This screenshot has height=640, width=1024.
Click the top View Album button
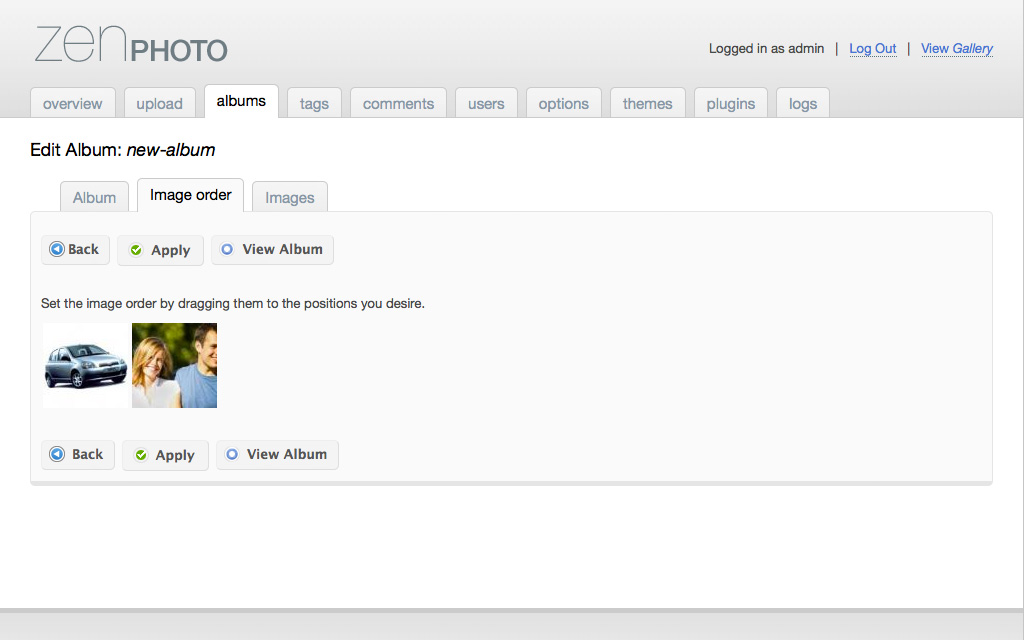(x=272, y=250)
